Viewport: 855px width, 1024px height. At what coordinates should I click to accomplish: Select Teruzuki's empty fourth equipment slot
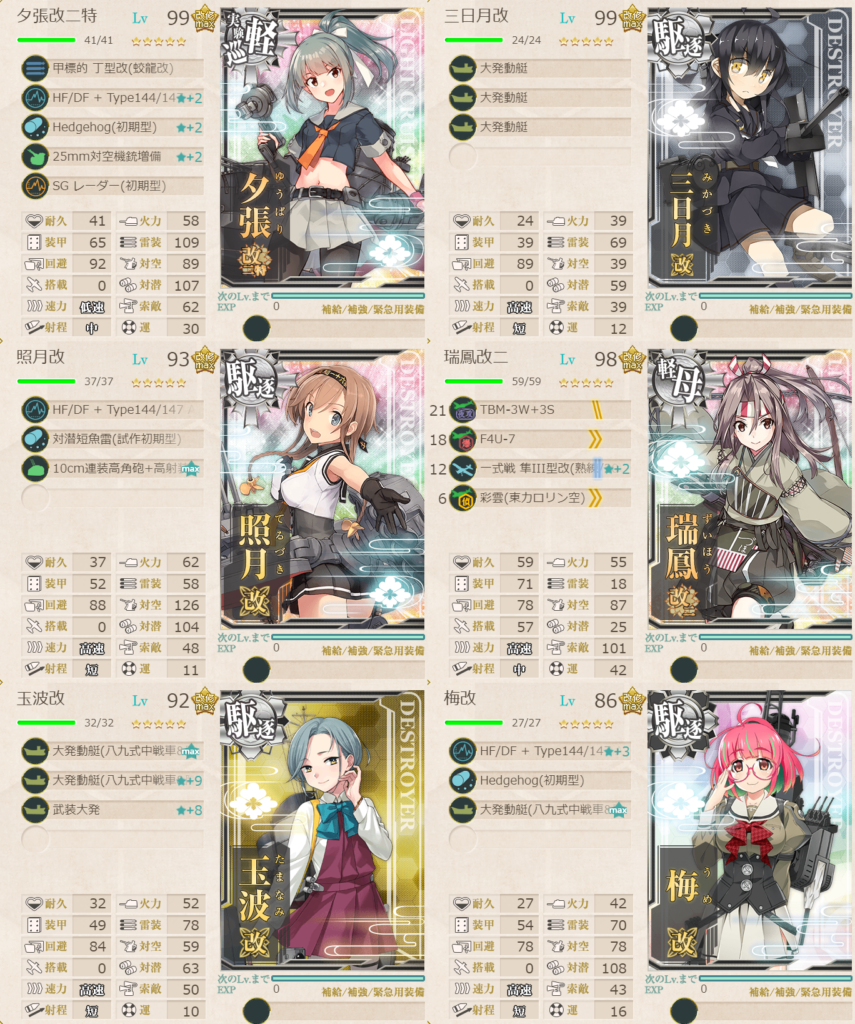coord(35,498)
